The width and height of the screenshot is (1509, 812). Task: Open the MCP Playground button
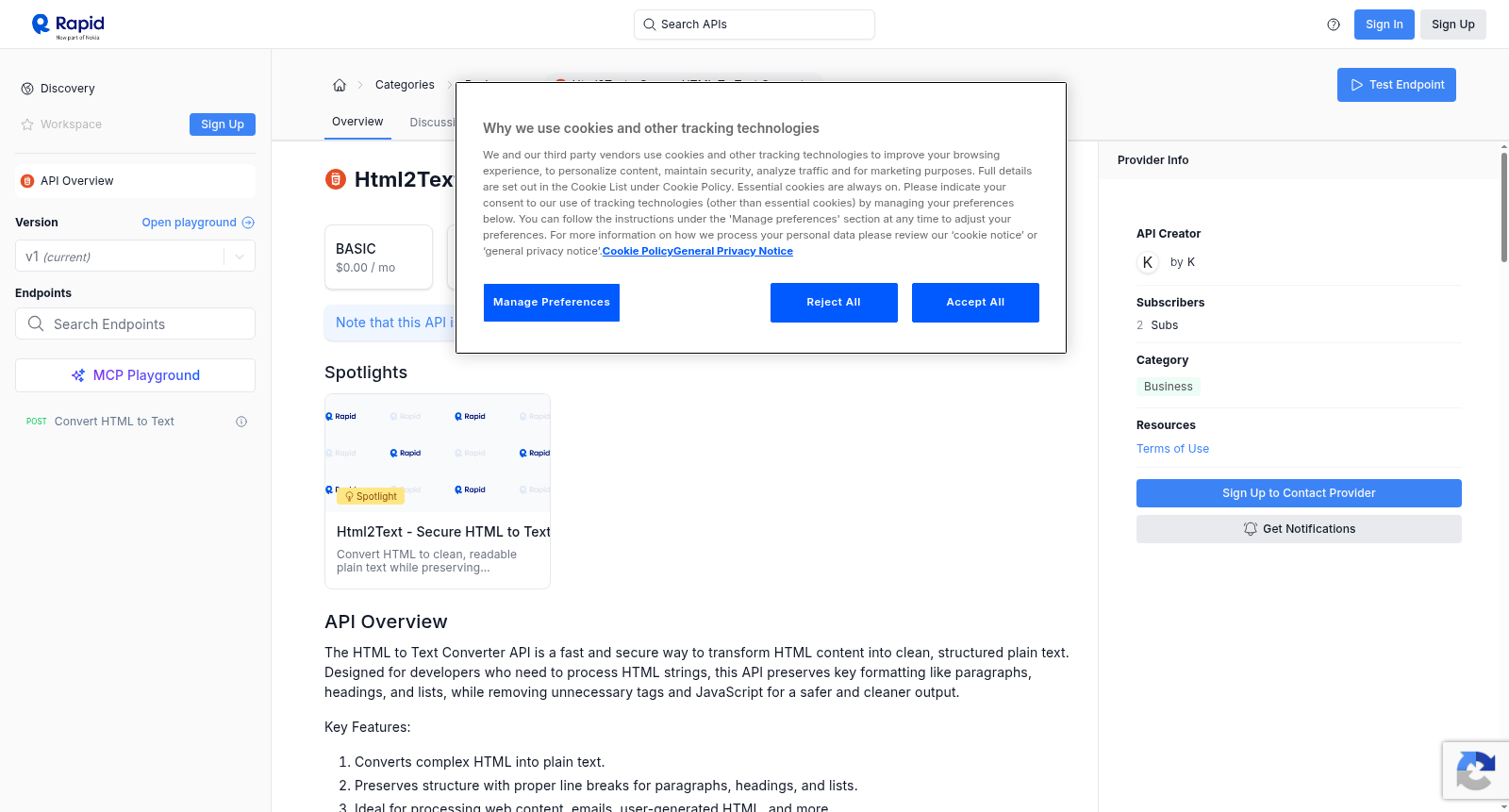tap(135, 375)
